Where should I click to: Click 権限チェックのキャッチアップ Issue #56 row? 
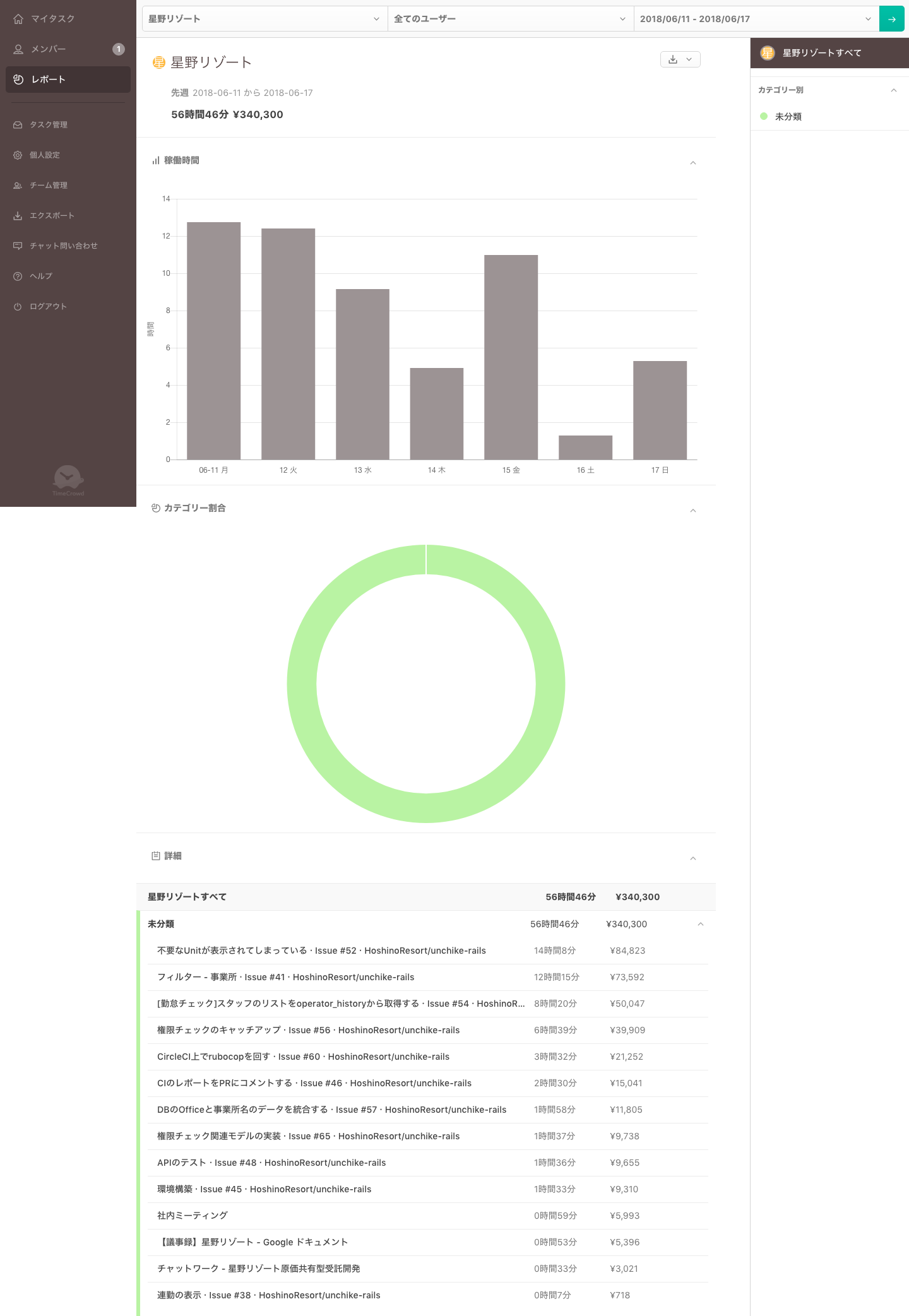click(428, 1030)
